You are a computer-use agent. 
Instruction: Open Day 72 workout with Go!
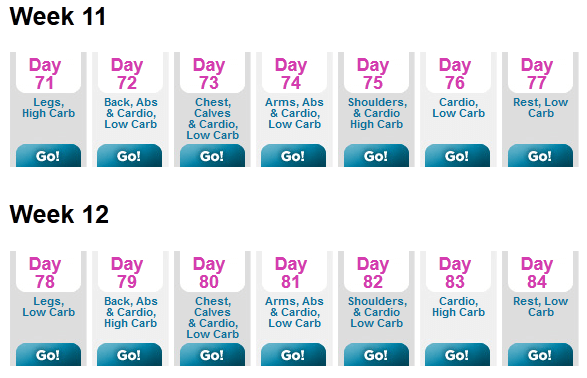pos(130,156)
